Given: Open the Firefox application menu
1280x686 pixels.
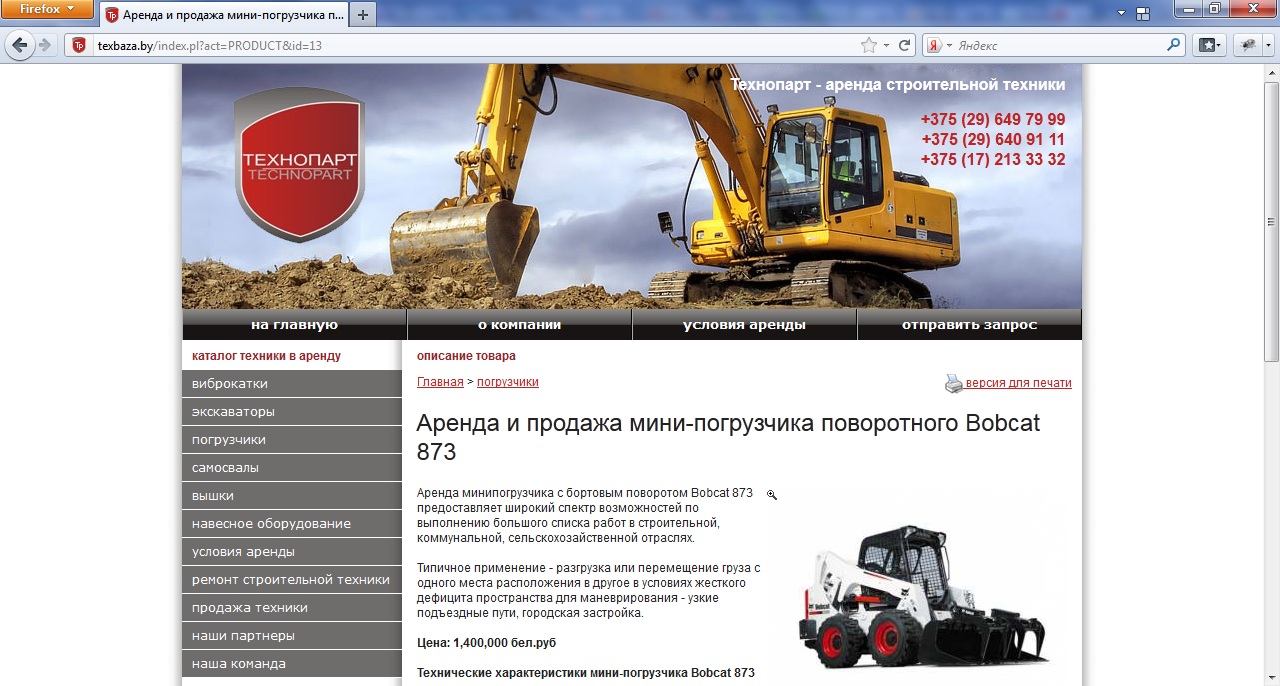Looking at the screenshot, I should pyautogui.click(x=47, y=9).
